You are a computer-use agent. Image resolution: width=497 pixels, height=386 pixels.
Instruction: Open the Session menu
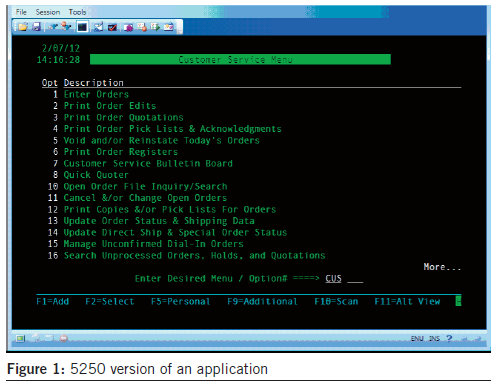click(48, 12)
